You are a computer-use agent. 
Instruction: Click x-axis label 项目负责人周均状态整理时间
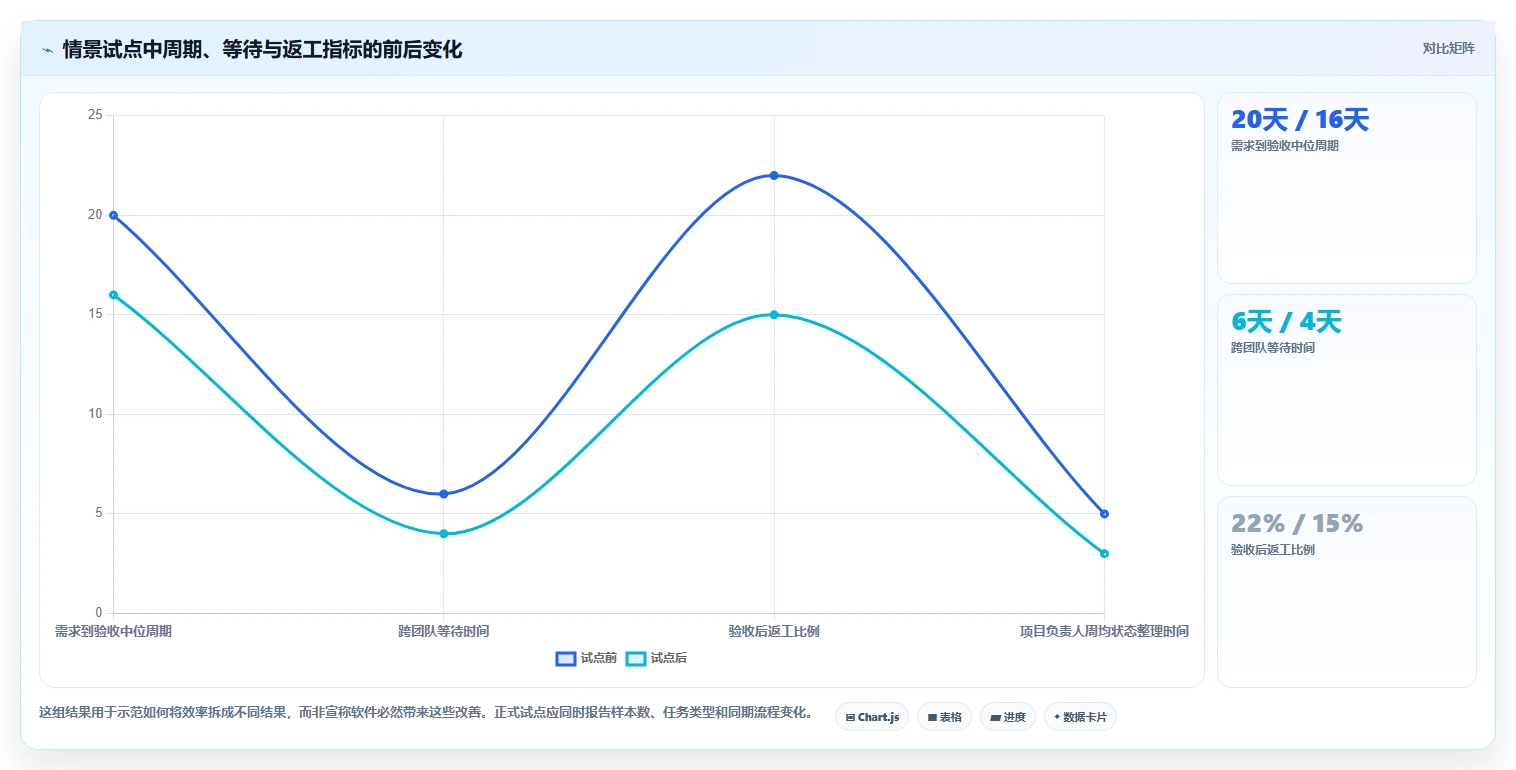coord(1104,631)
